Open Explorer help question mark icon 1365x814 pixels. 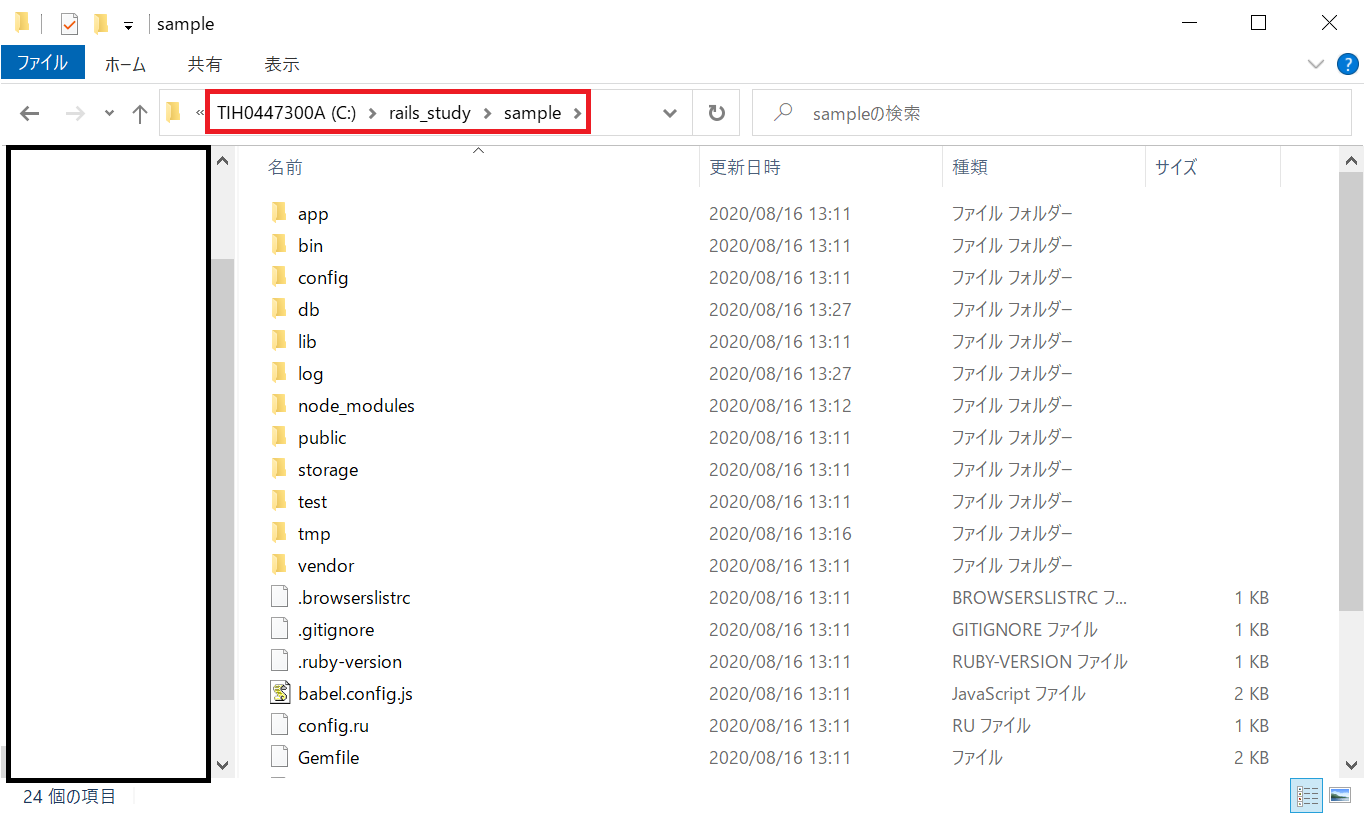coord(1348,64)
